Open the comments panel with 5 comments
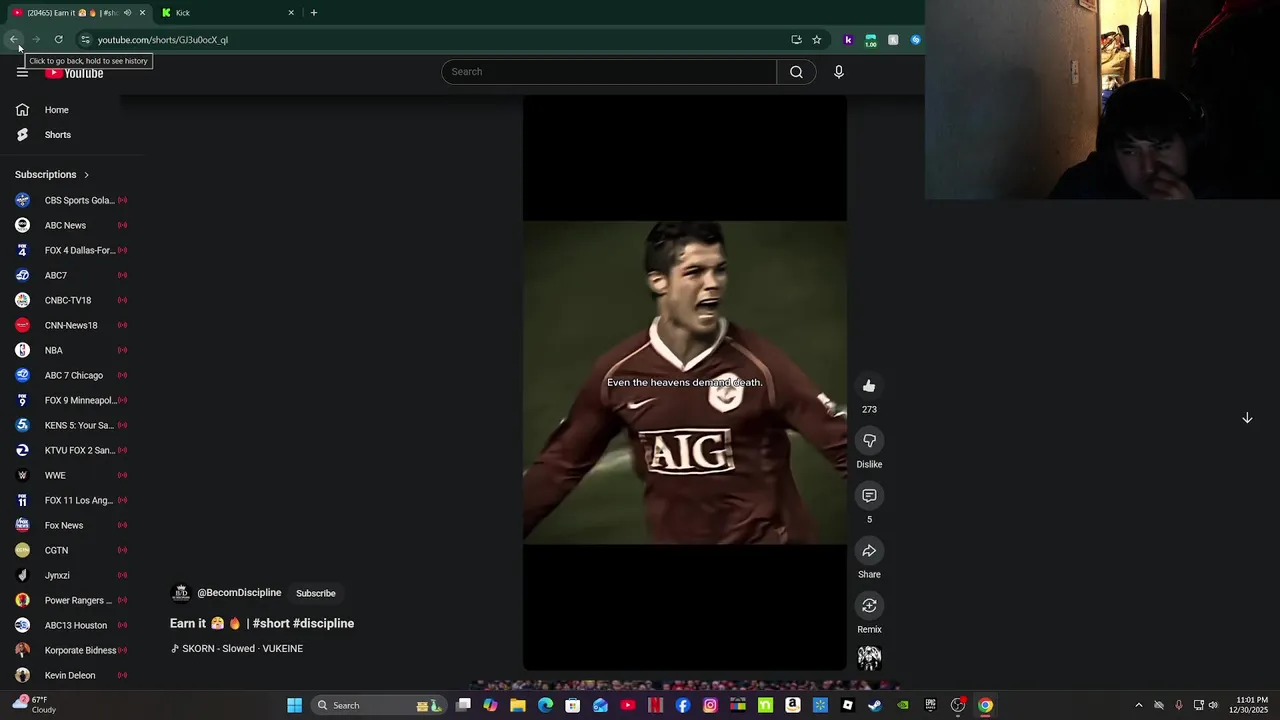 pos(869,496)
